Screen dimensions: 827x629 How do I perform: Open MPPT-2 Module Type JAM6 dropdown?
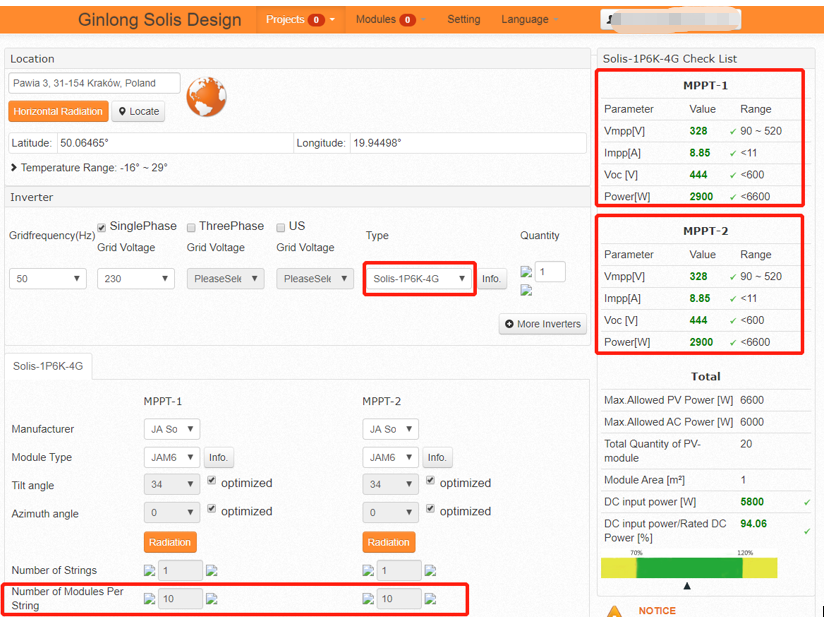pyautogui.click(x=390, y=457)
